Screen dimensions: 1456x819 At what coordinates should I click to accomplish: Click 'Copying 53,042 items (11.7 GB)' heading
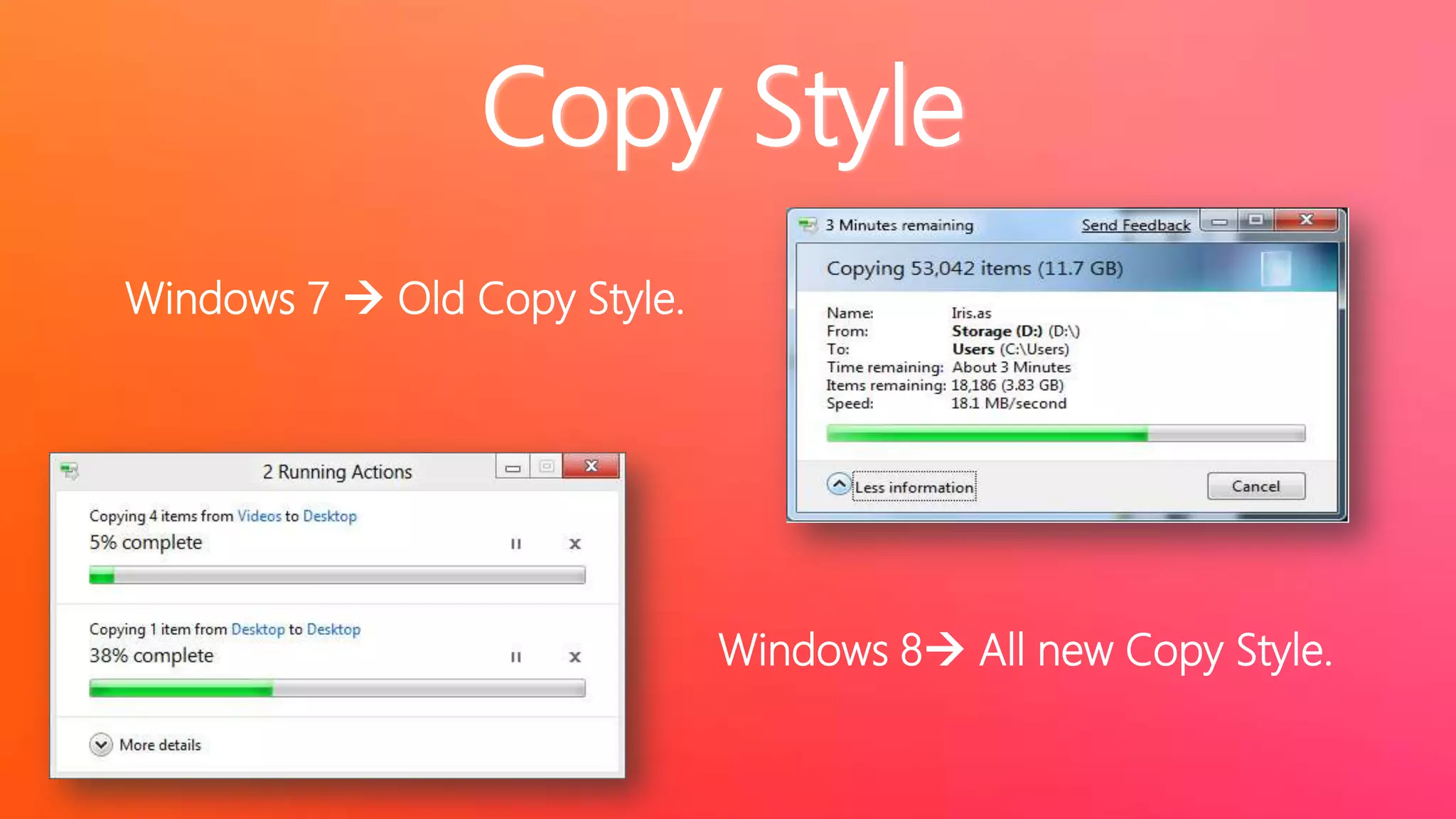[x=975, y=269]
